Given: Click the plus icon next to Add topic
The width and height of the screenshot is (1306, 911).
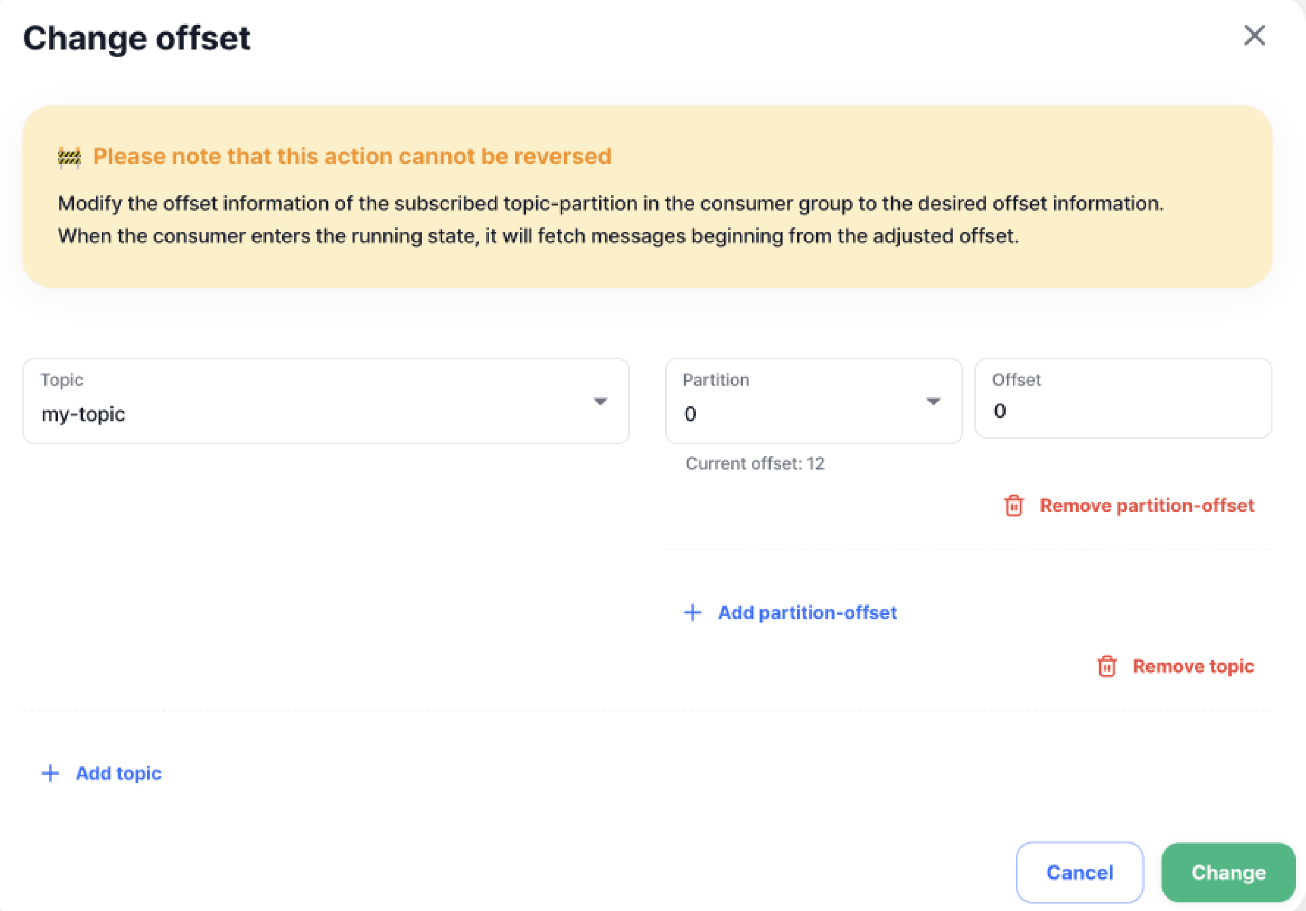Looking at the screenshot, I should (50, 772).
